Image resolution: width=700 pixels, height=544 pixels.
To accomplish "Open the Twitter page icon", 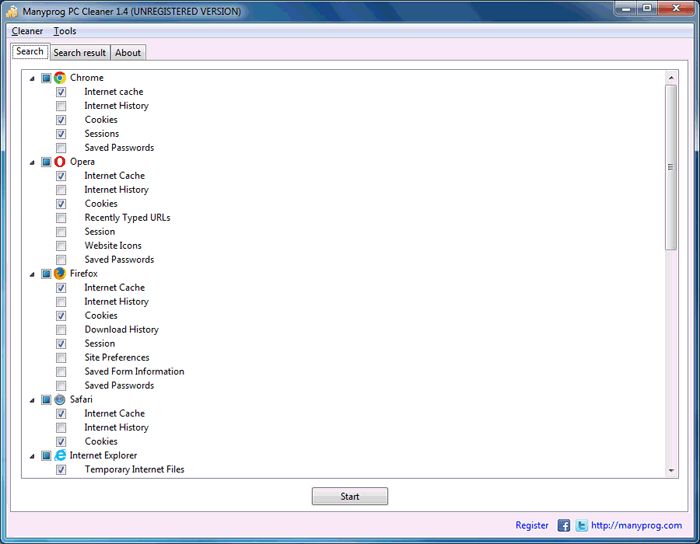I will click(581, 525).
